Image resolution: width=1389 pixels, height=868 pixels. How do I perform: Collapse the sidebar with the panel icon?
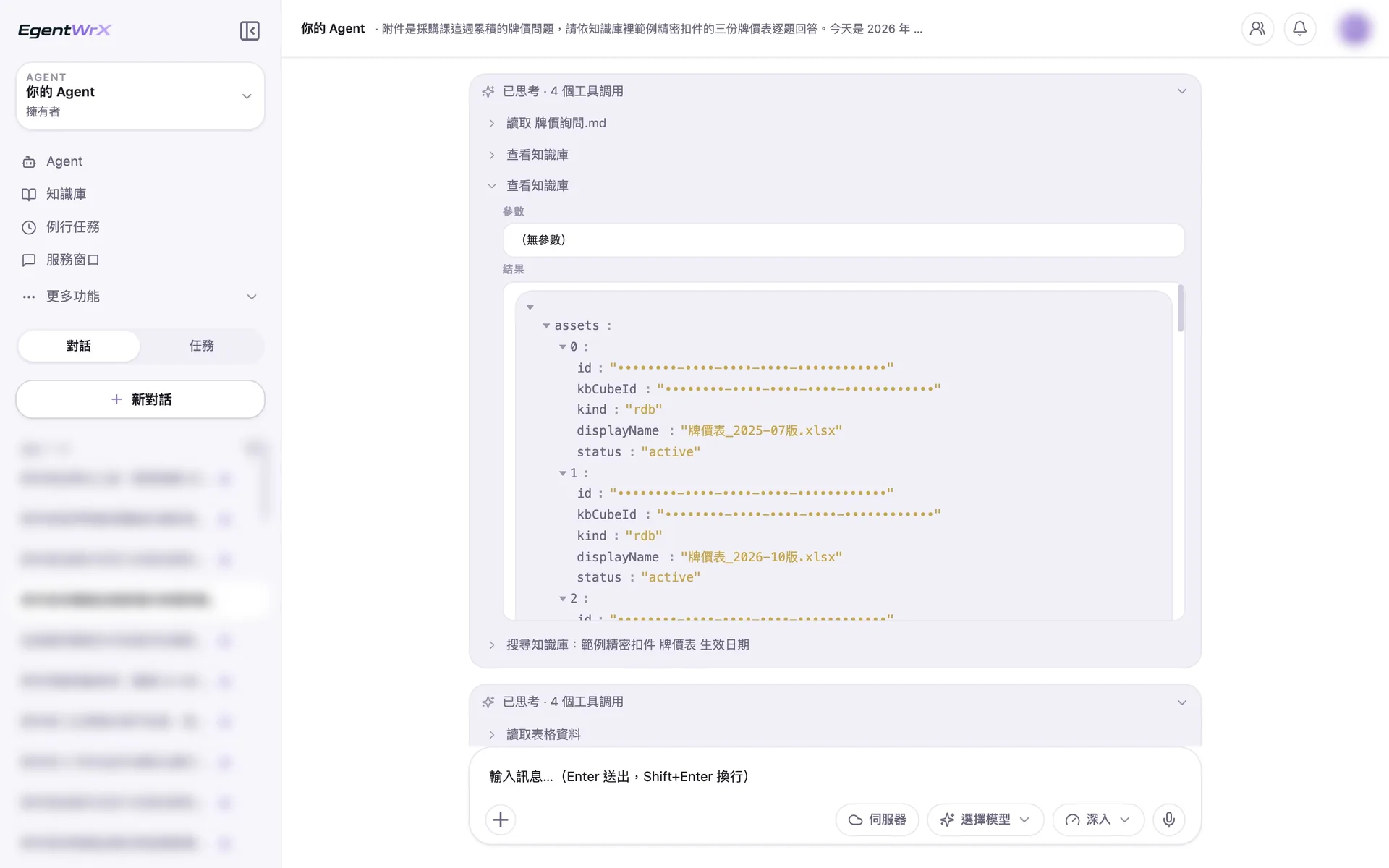tap(250, 30)
